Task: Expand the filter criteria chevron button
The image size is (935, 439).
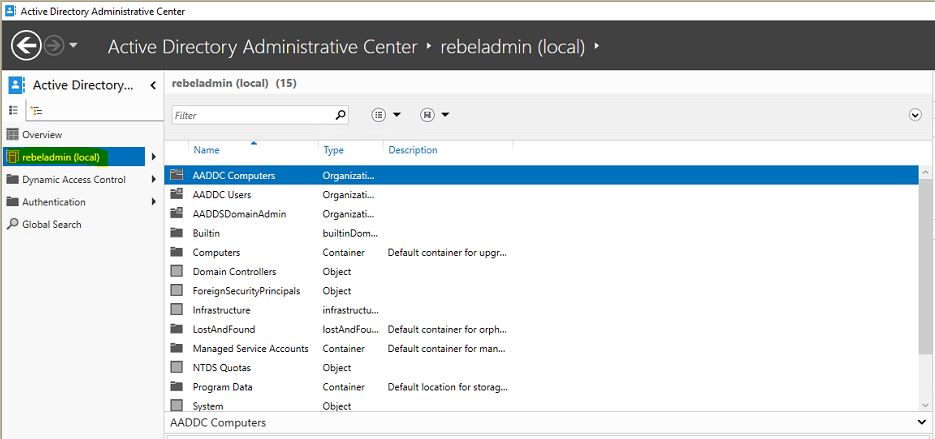Action: pos(915,115)
